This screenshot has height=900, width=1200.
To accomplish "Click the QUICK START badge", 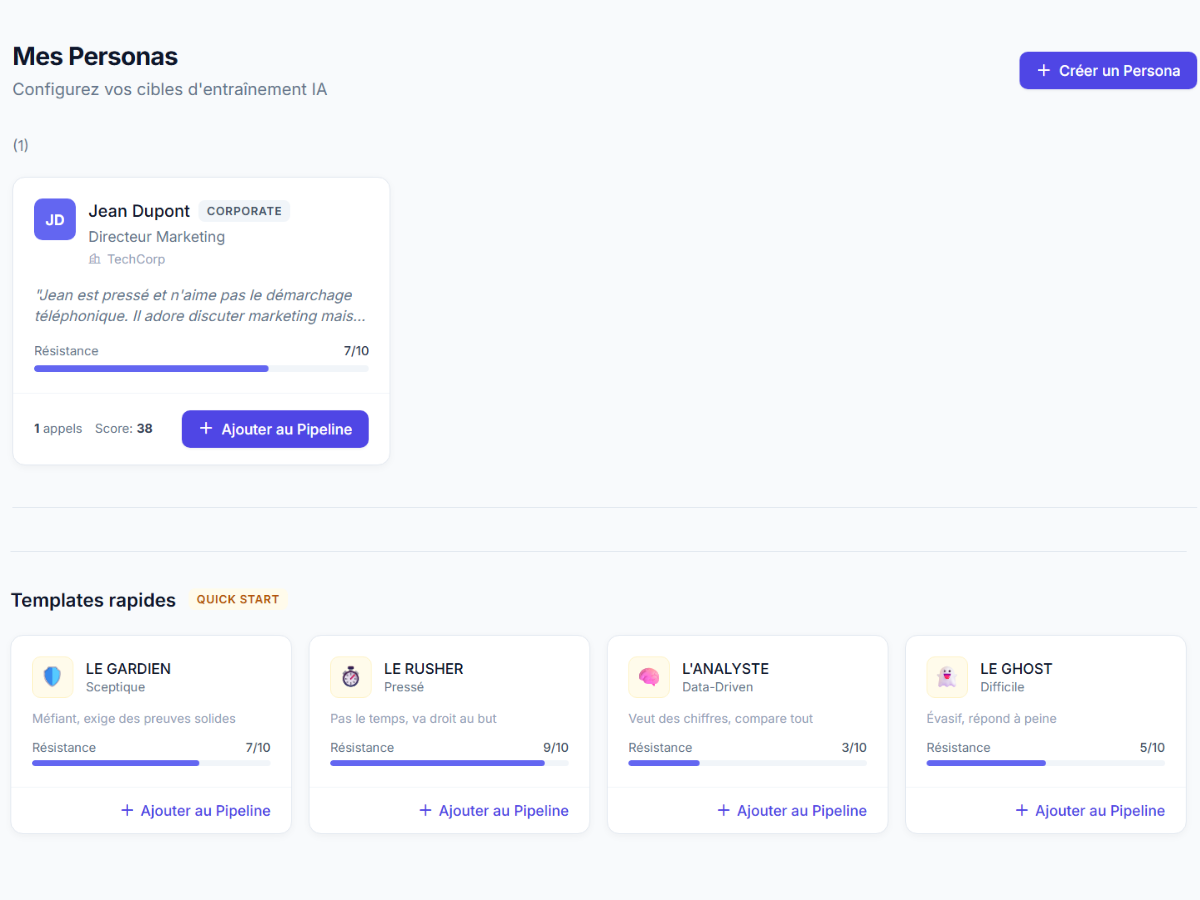I will click(x=237, y=598).
